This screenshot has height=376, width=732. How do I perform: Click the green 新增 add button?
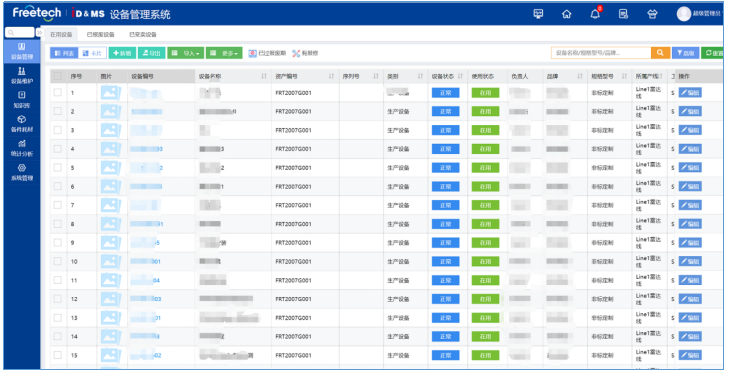[122, 53]
